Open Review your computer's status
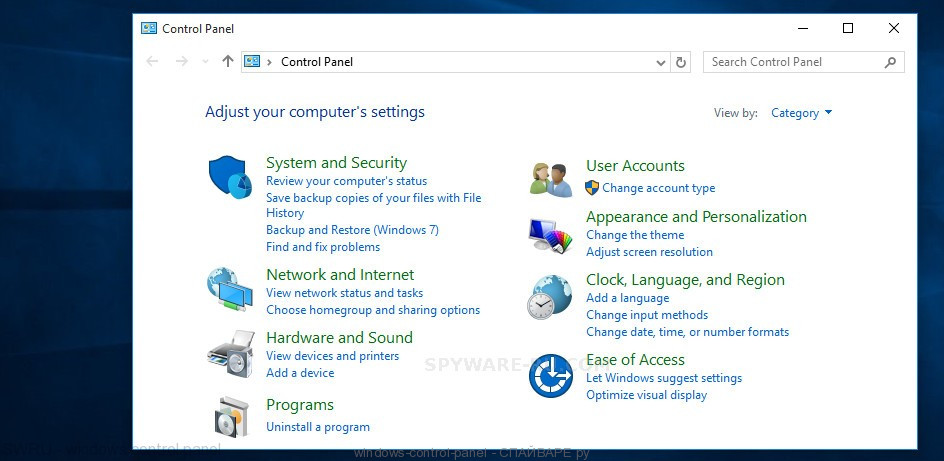This screenshot has height=461, width=944. (347, 181)
